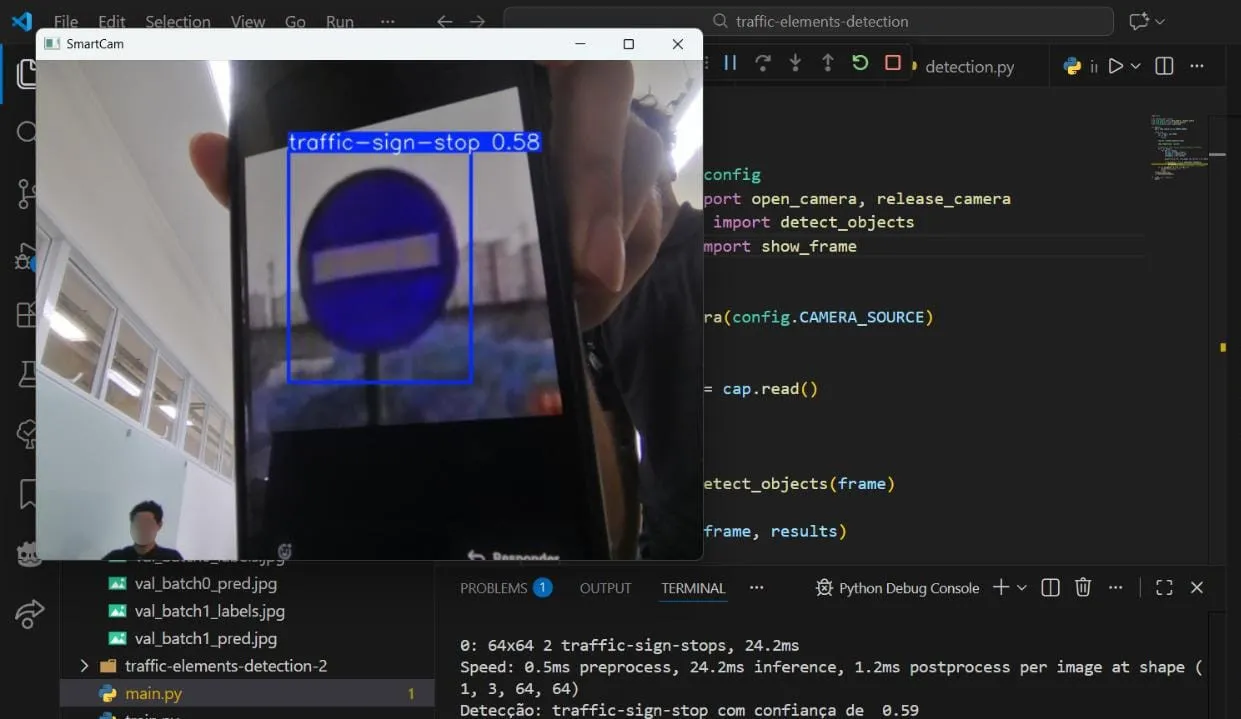Viewport: 1241px width, 719px height.
Task: Split the editor to the right
Action: [1164, 66]
